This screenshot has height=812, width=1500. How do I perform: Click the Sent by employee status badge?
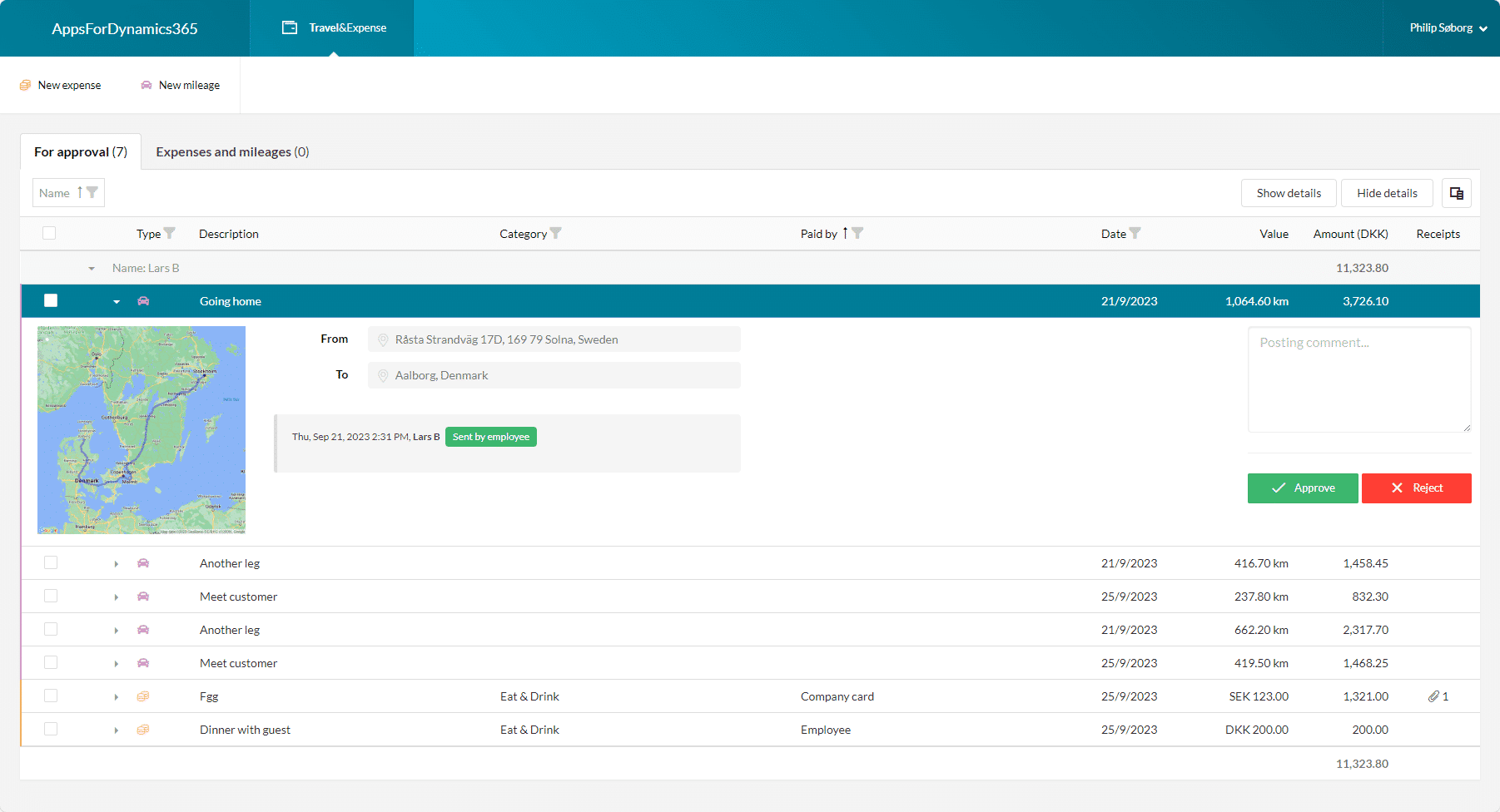tap(491, 437)
